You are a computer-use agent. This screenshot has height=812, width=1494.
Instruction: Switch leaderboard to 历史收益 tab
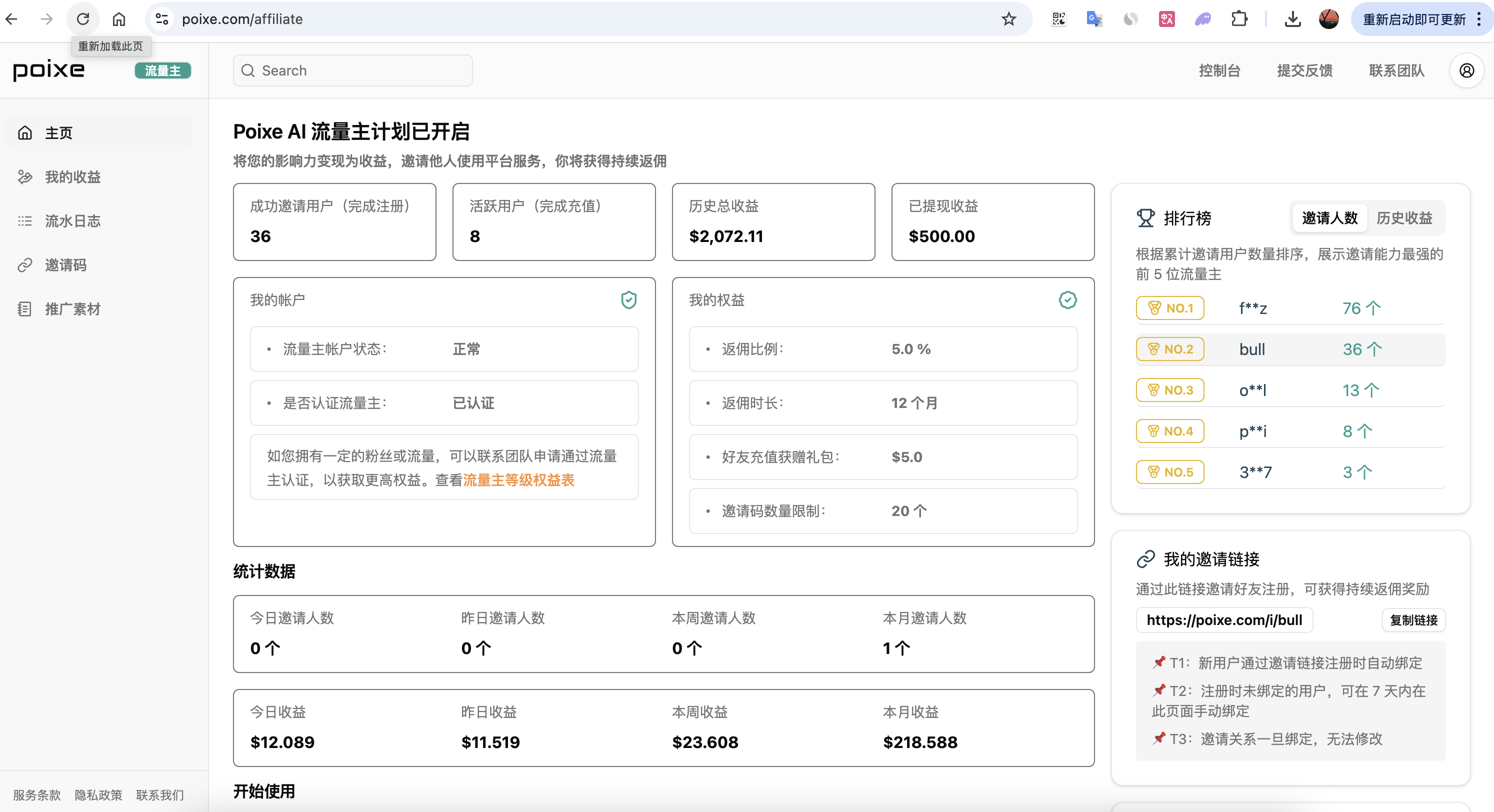click(1404, 218)
